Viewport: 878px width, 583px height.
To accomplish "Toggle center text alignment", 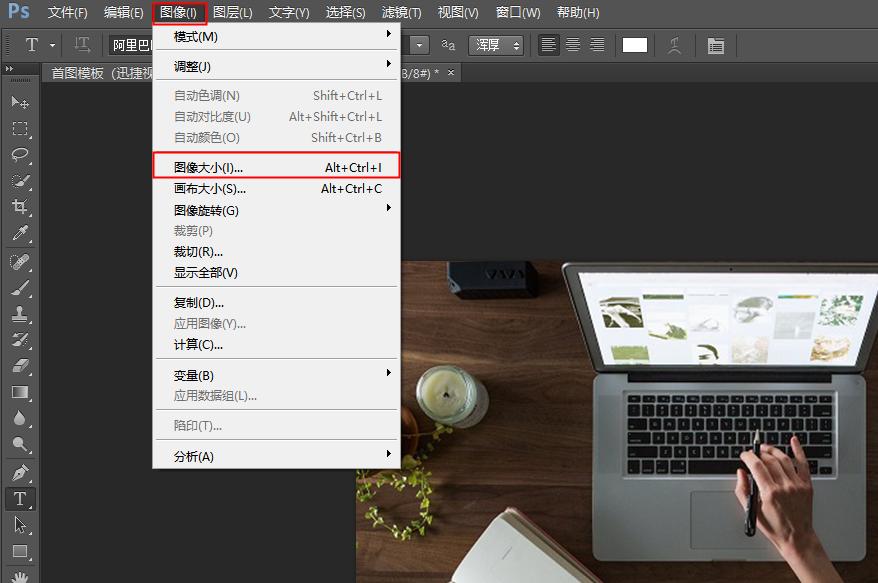I will pos(571,45).
